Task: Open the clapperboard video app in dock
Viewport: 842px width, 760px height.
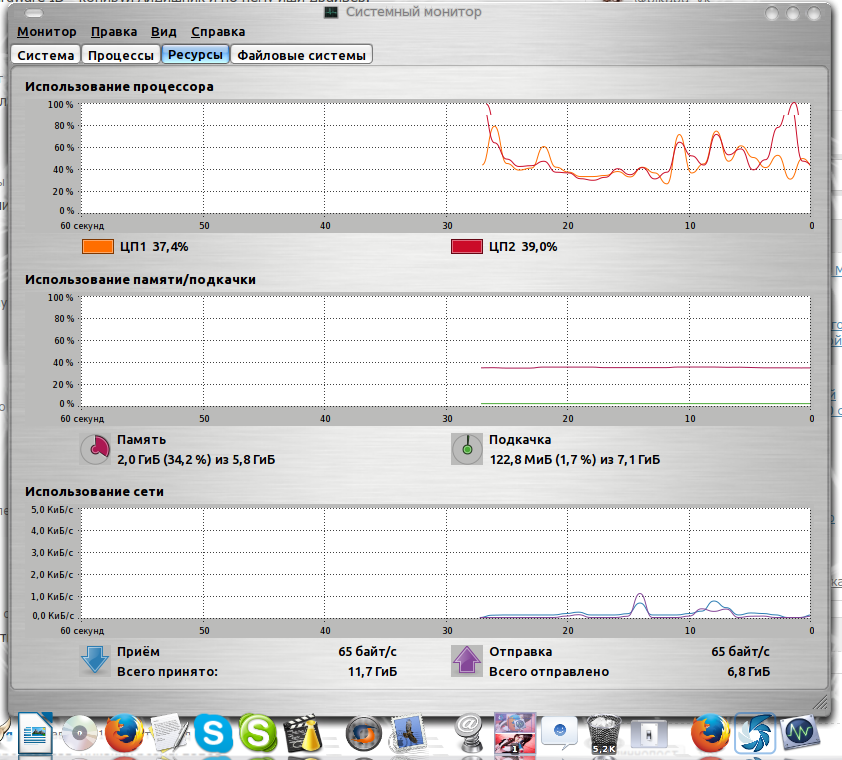Action: (x=304, y=735)
